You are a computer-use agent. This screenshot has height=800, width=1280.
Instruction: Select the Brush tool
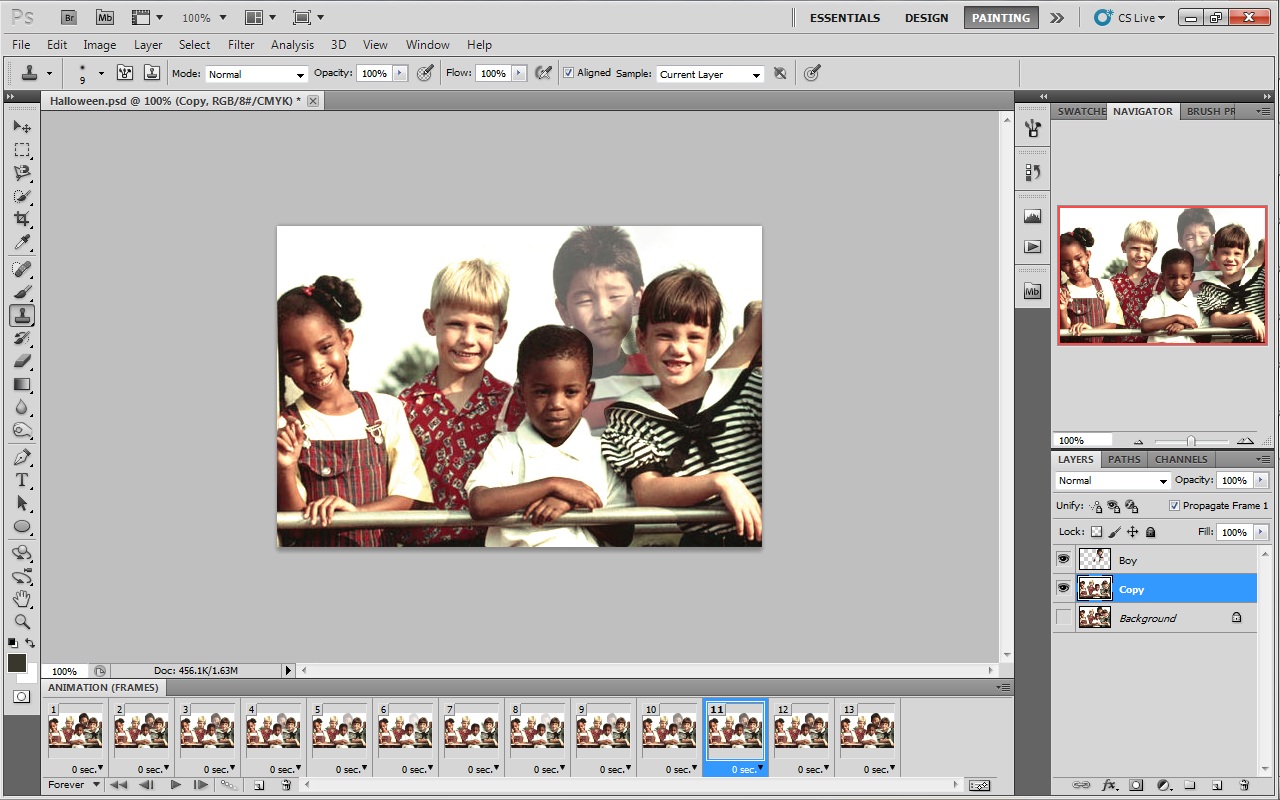click(22, 292)
